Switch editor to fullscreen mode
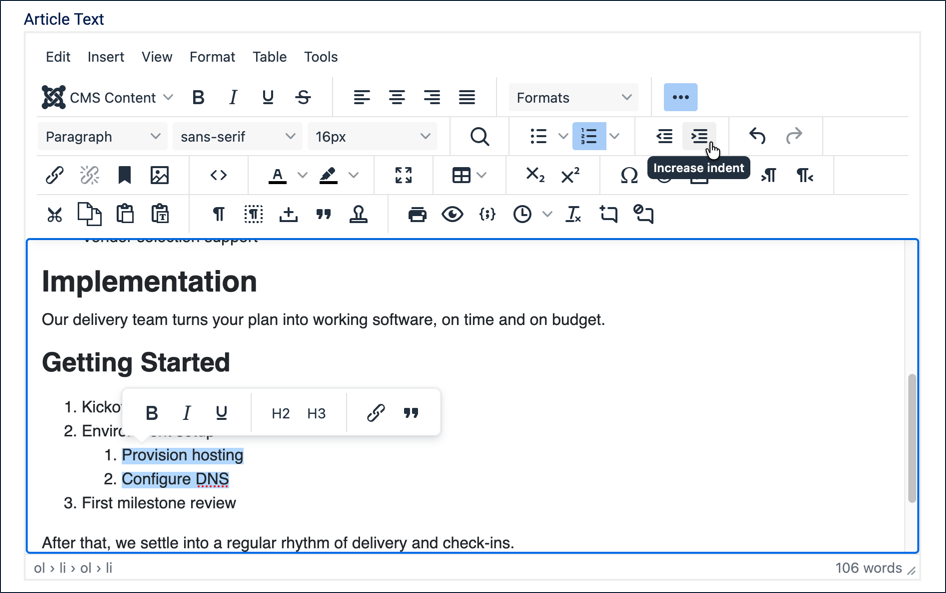946x593 pixels. [x=404, y=175]
